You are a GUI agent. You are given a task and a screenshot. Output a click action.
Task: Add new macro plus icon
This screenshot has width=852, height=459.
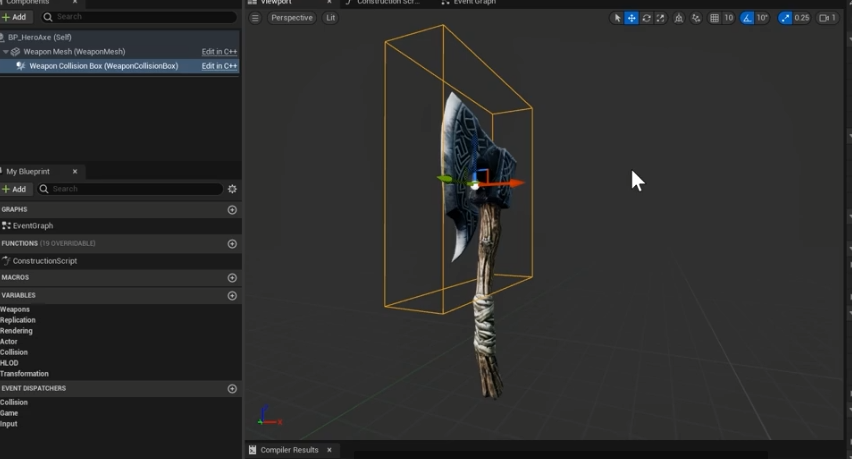[x=232, y=278]
